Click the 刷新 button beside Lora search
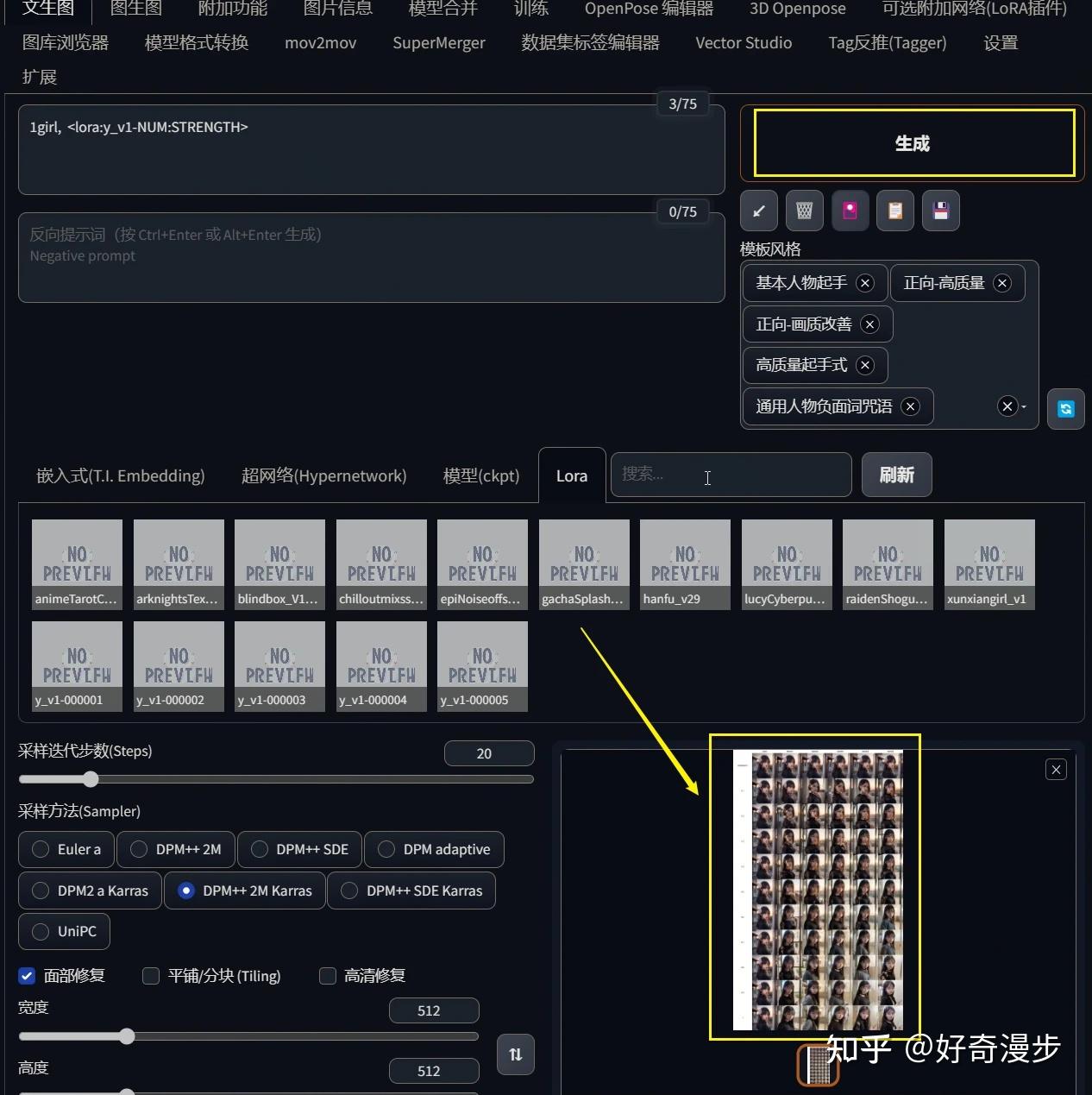 (x=896, y=475)
